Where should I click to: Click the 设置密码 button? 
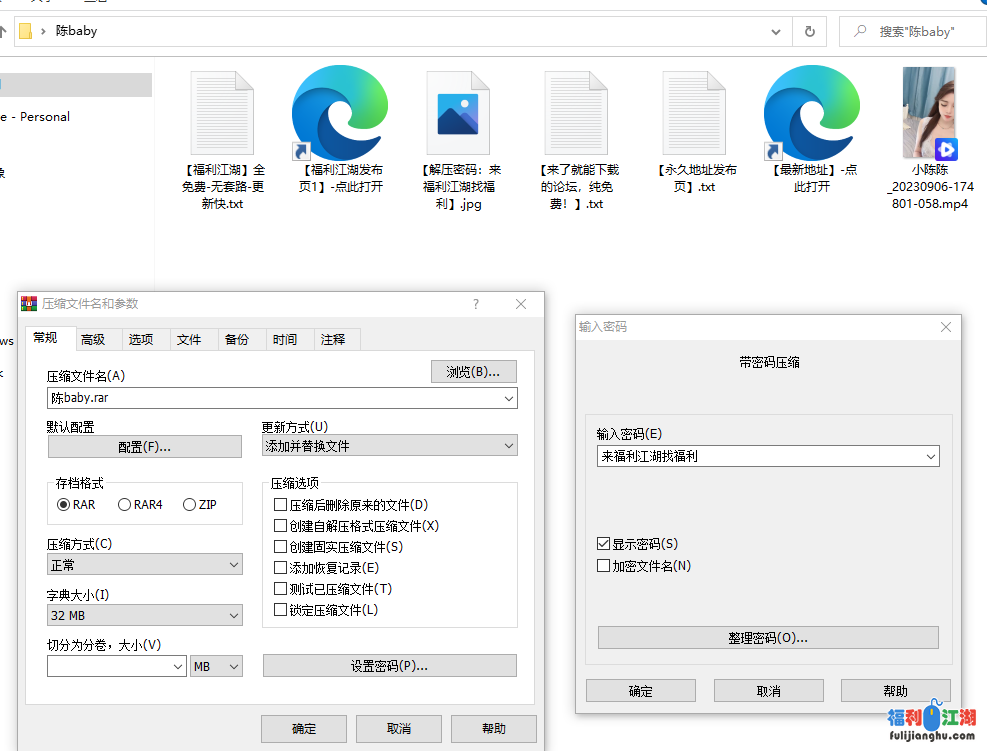389,666
